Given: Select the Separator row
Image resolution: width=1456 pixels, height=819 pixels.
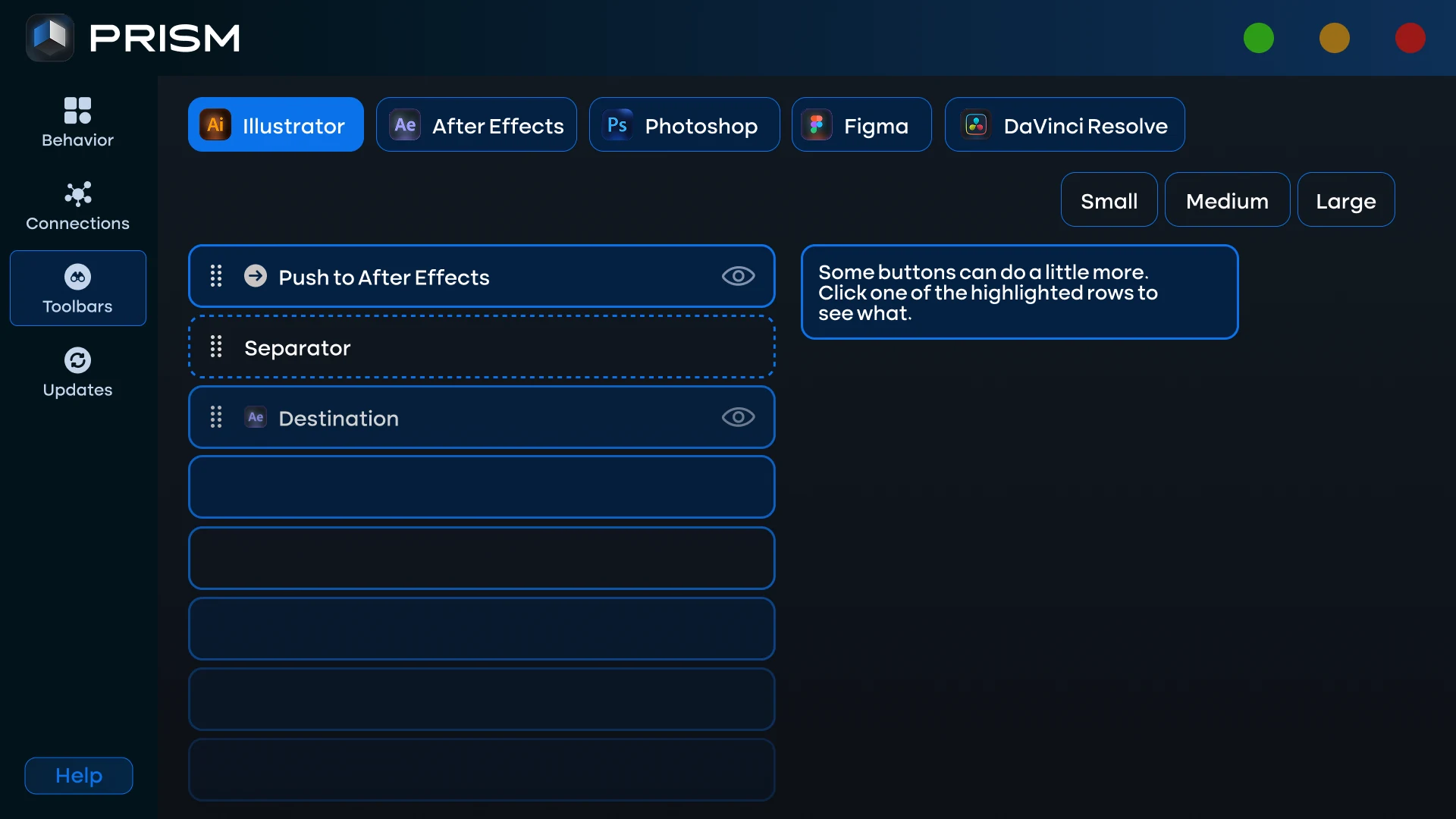Looking at the screenshot, I should click(482, 347).
